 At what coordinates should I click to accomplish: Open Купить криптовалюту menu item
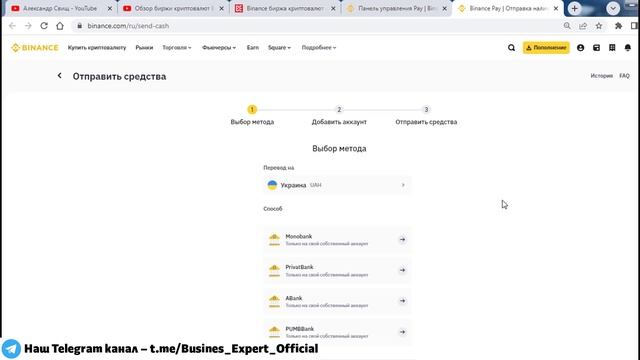tap(97, 48)
